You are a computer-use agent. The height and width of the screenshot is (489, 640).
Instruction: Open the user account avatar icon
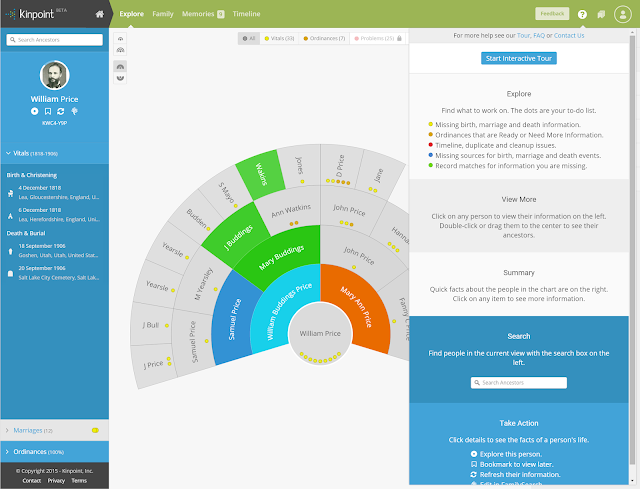[622, 14]
